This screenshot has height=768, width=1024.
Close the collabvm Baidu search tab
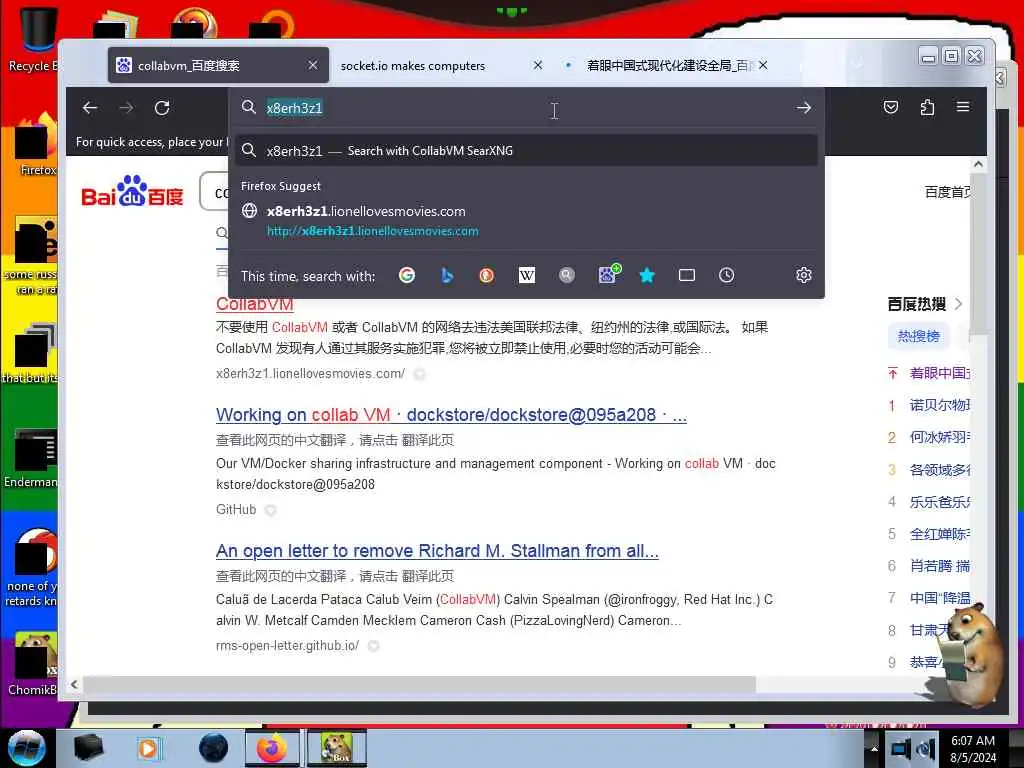pos(313,65)
